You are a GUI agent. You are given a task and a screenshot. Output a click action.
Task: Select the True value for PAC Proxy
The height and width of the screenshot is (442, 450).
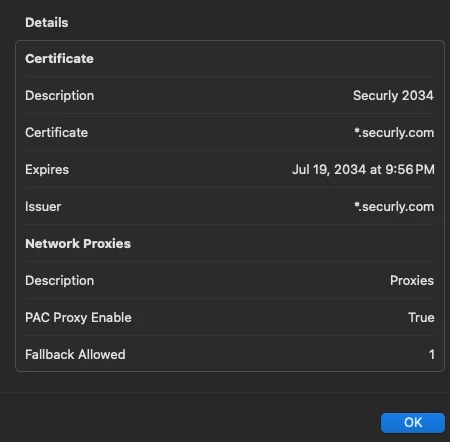421,318
